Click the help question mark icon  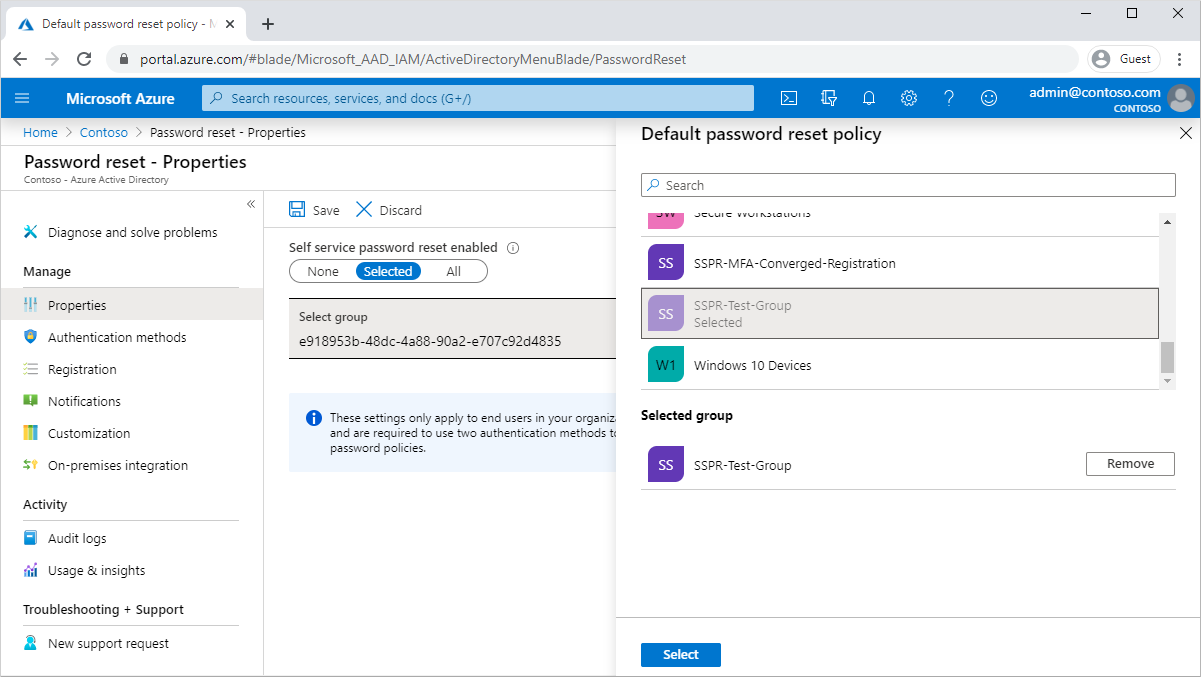tap(949, 98)
